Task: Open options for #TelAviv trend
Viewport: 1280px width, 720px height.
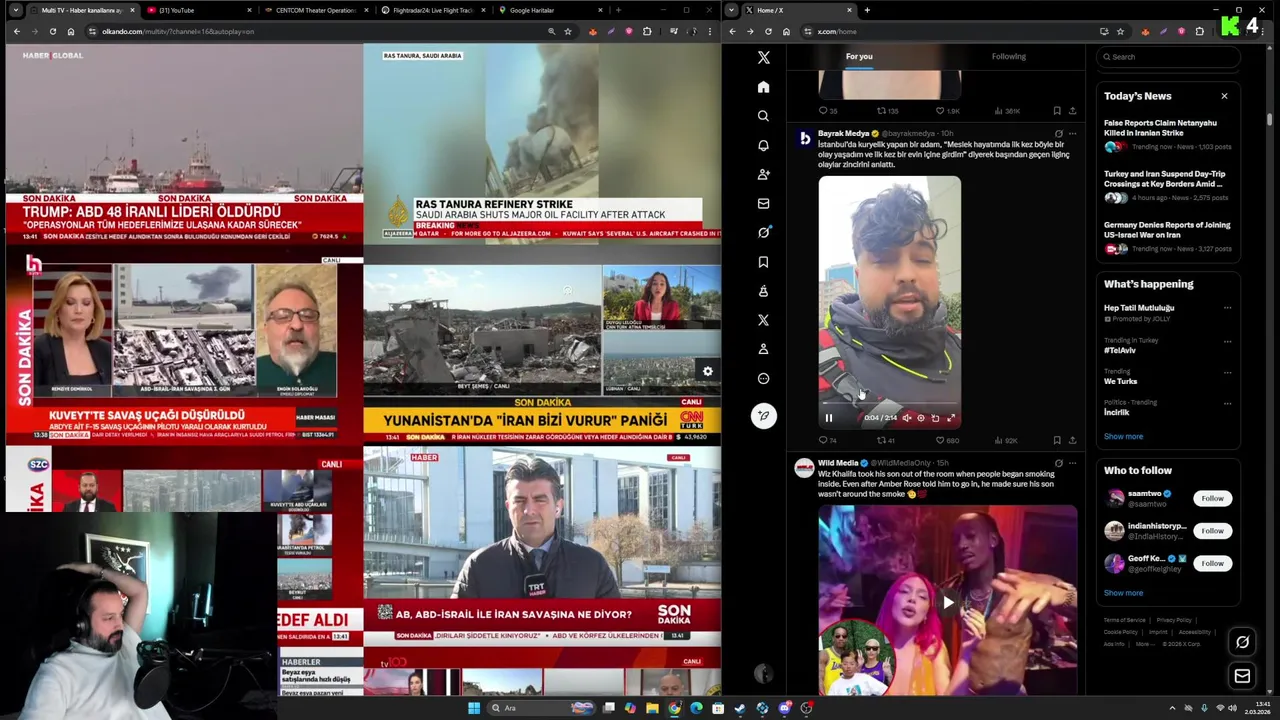Action: [1227, 341]
